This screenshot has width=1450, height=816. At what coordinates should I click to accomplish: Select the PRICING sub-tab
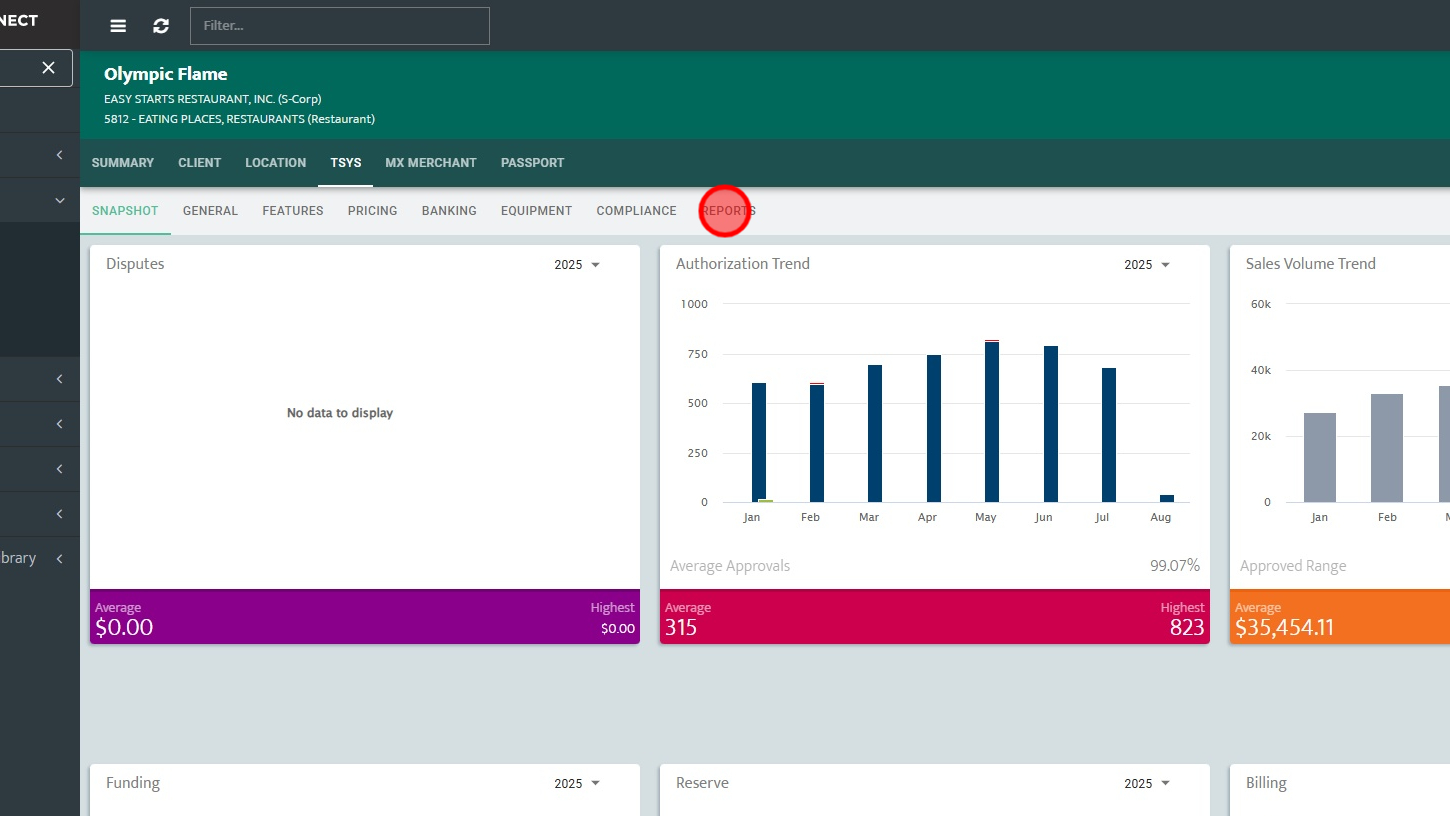372,211
